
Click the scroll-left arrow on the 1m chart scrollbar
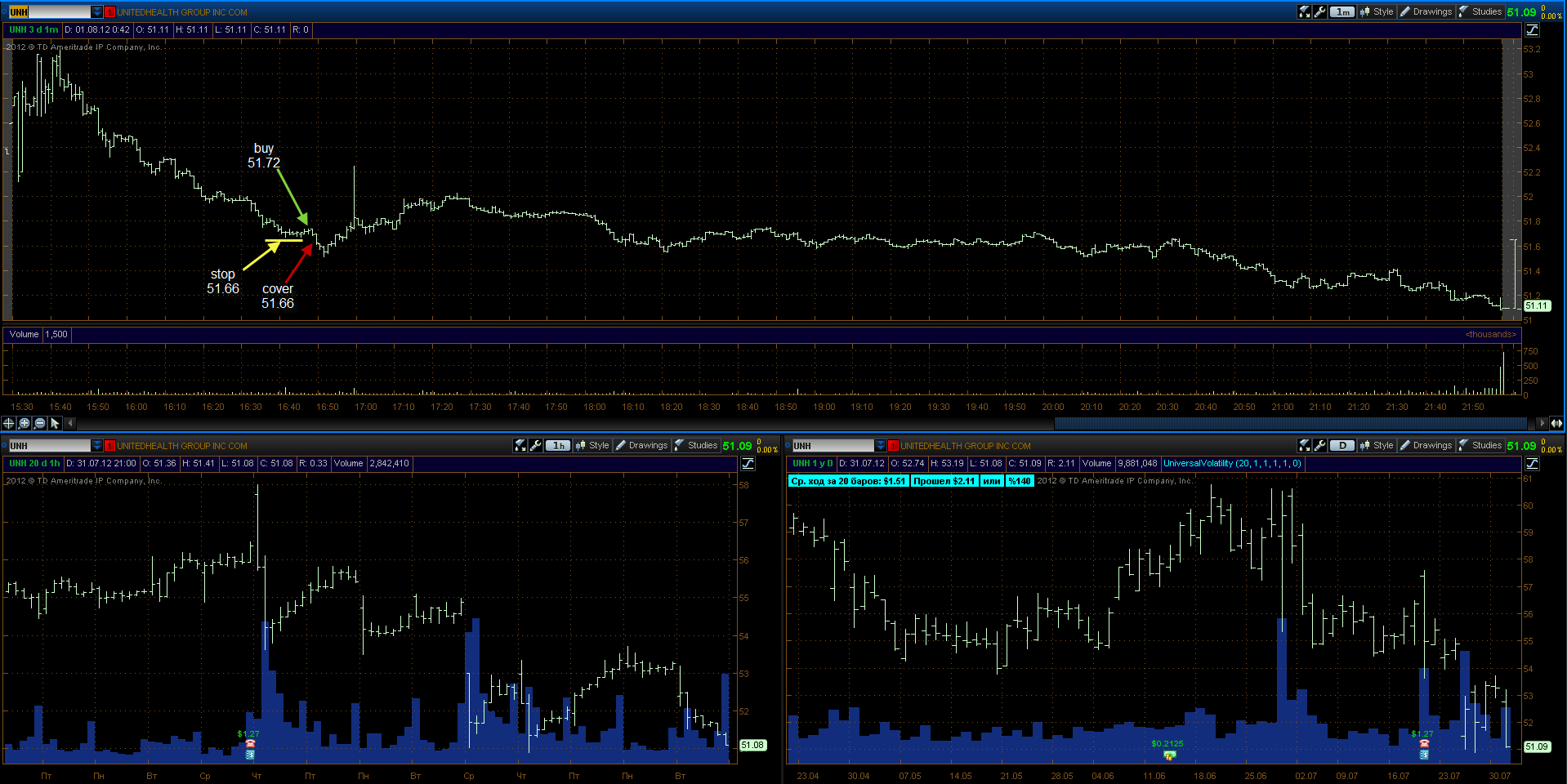point(70,423)
